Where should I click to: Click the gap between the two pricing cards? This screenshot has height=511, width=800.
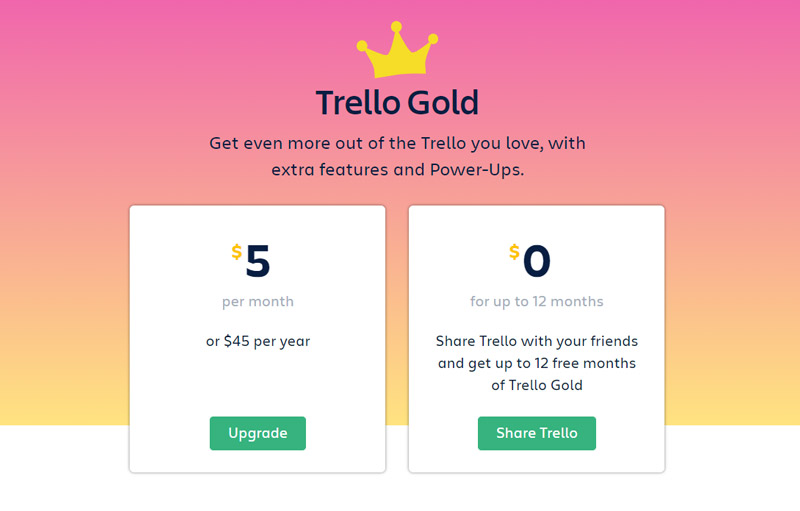(397, 340)
